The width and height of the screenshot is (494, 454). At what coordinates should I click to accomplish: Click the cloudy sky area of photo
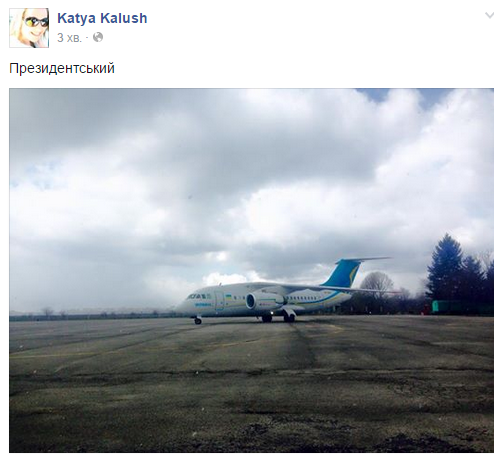200,183
